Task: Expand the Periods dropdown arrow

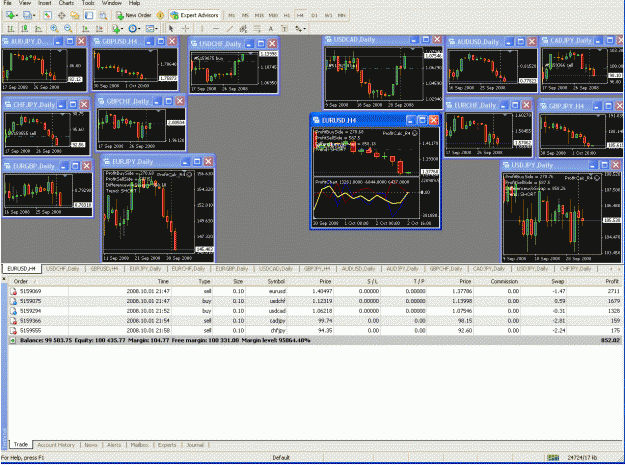Action: point(139,29)
